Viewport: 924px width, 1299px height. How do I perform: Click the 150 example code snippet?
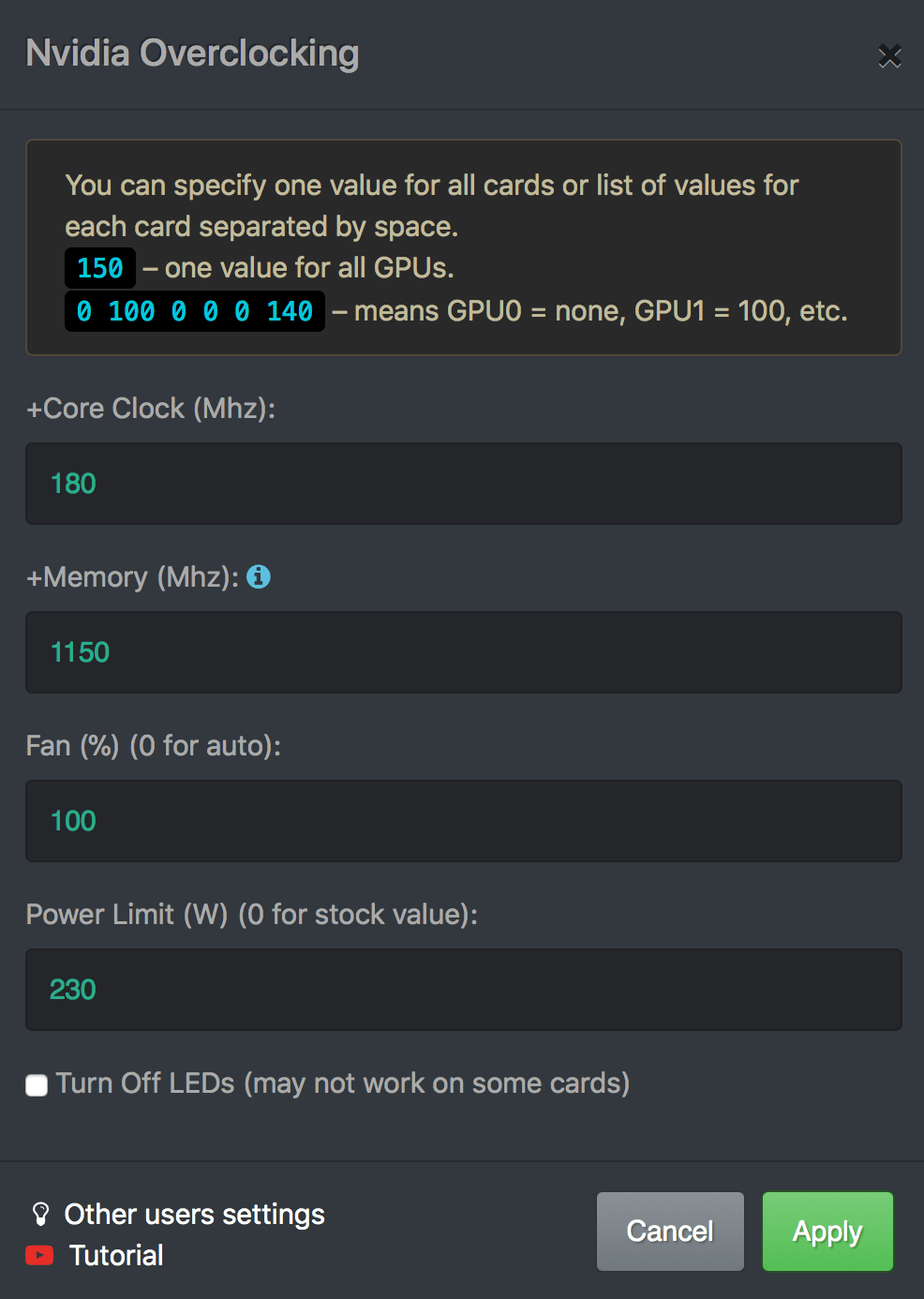pyautogui.click(x=100, y=268)
